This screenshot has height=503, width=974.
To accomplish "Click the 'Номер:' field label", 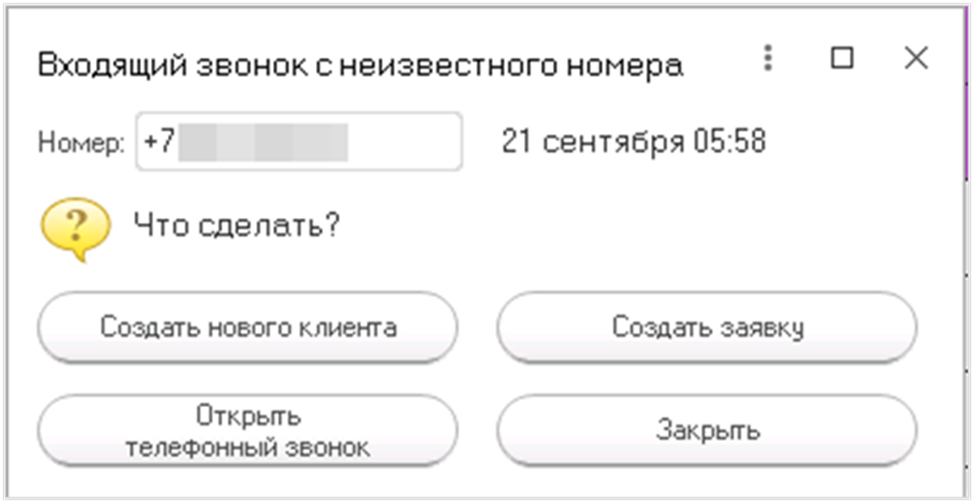I will 81,143.
